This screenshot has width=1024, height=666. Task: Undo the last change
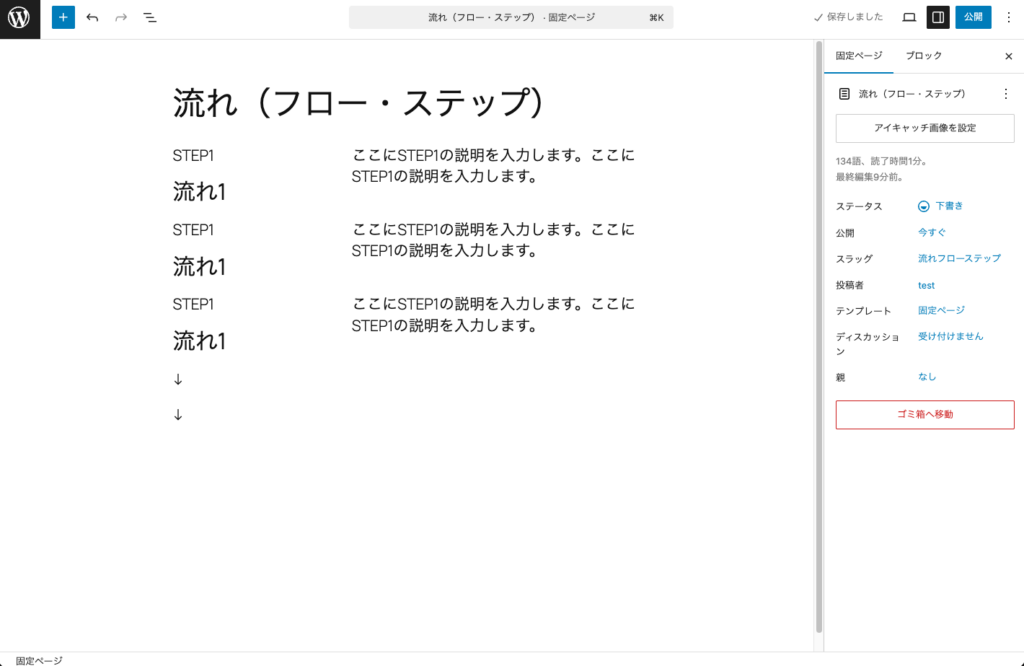91,17
